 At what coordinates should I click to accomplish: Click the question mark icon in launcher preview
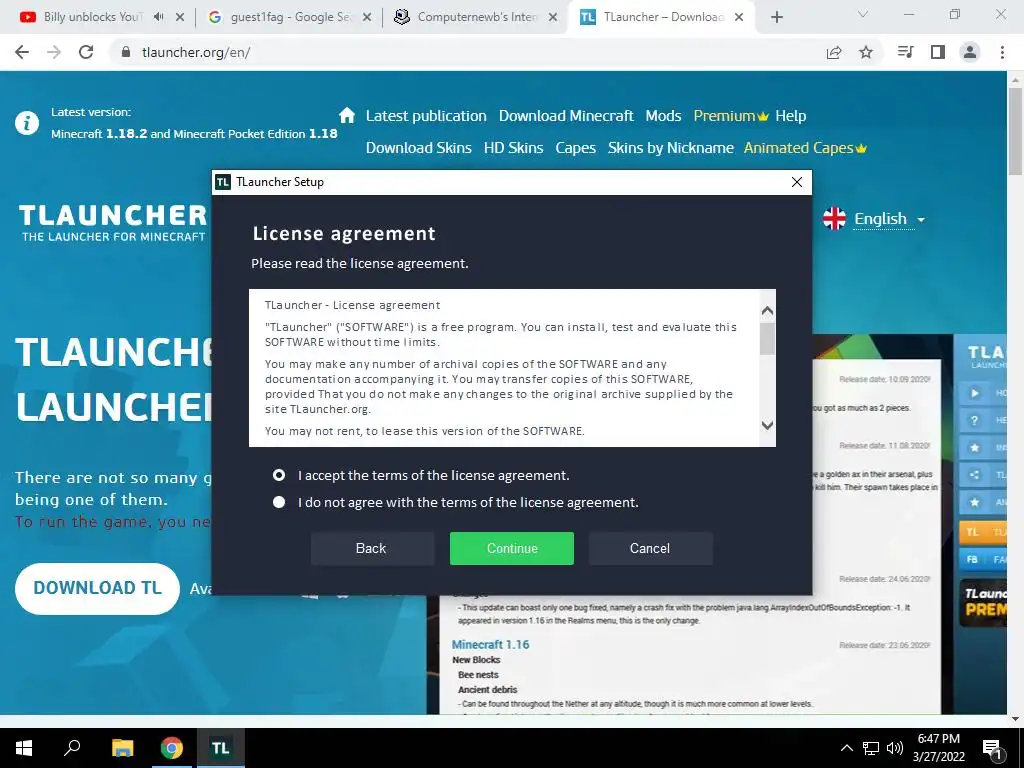pyautogui.click(x=974, y=421)
